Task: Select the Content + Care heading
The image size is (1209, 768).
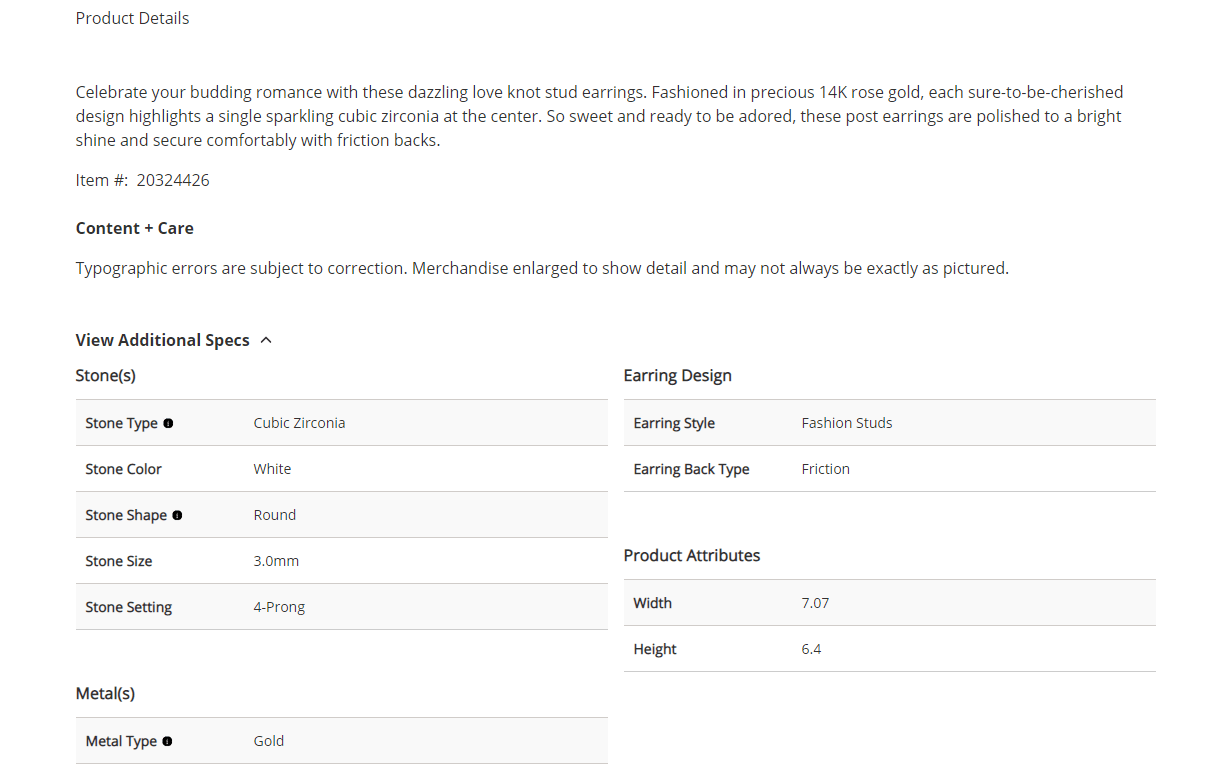Action: 134,228
